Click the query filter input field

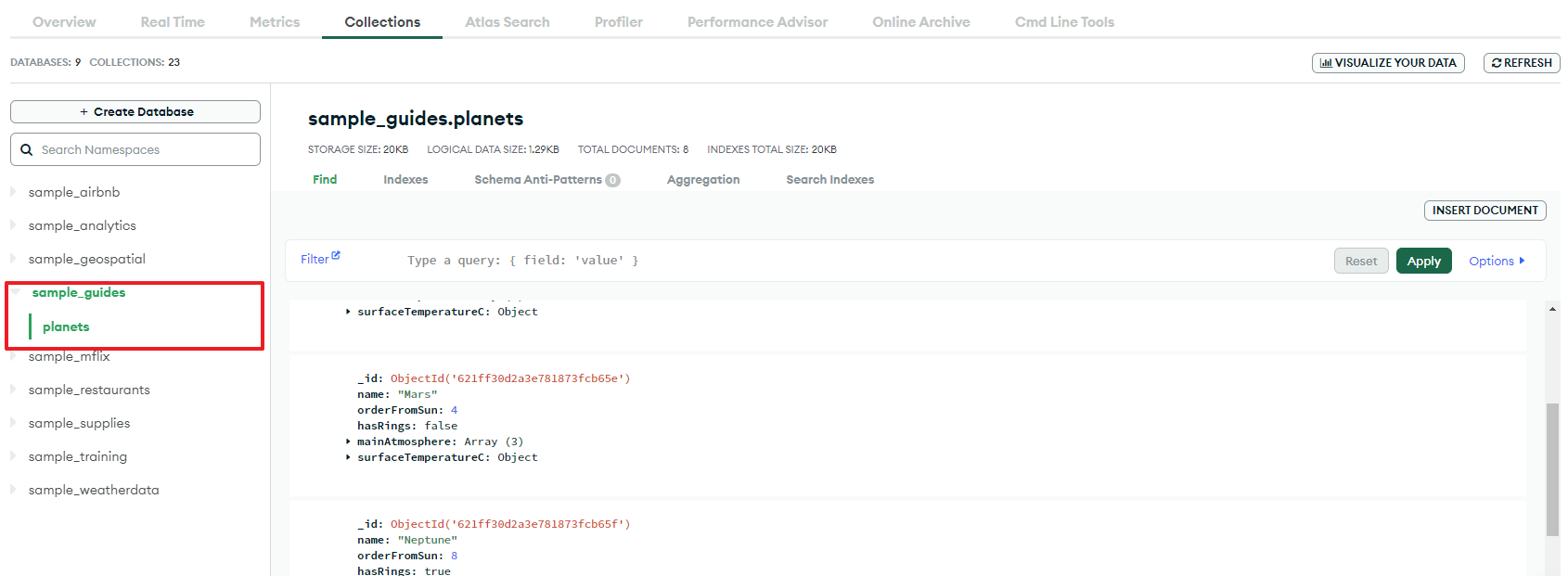863,261
